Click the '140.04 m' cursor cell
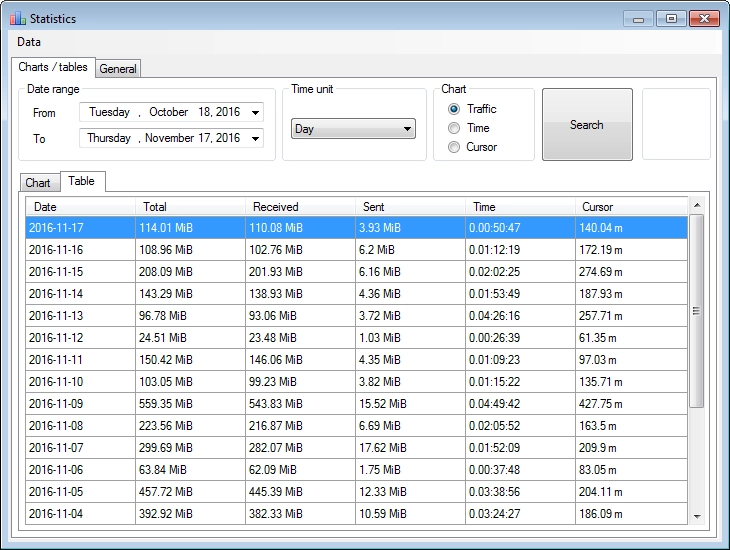The image size is (730, 550). (x=631, y=228)
